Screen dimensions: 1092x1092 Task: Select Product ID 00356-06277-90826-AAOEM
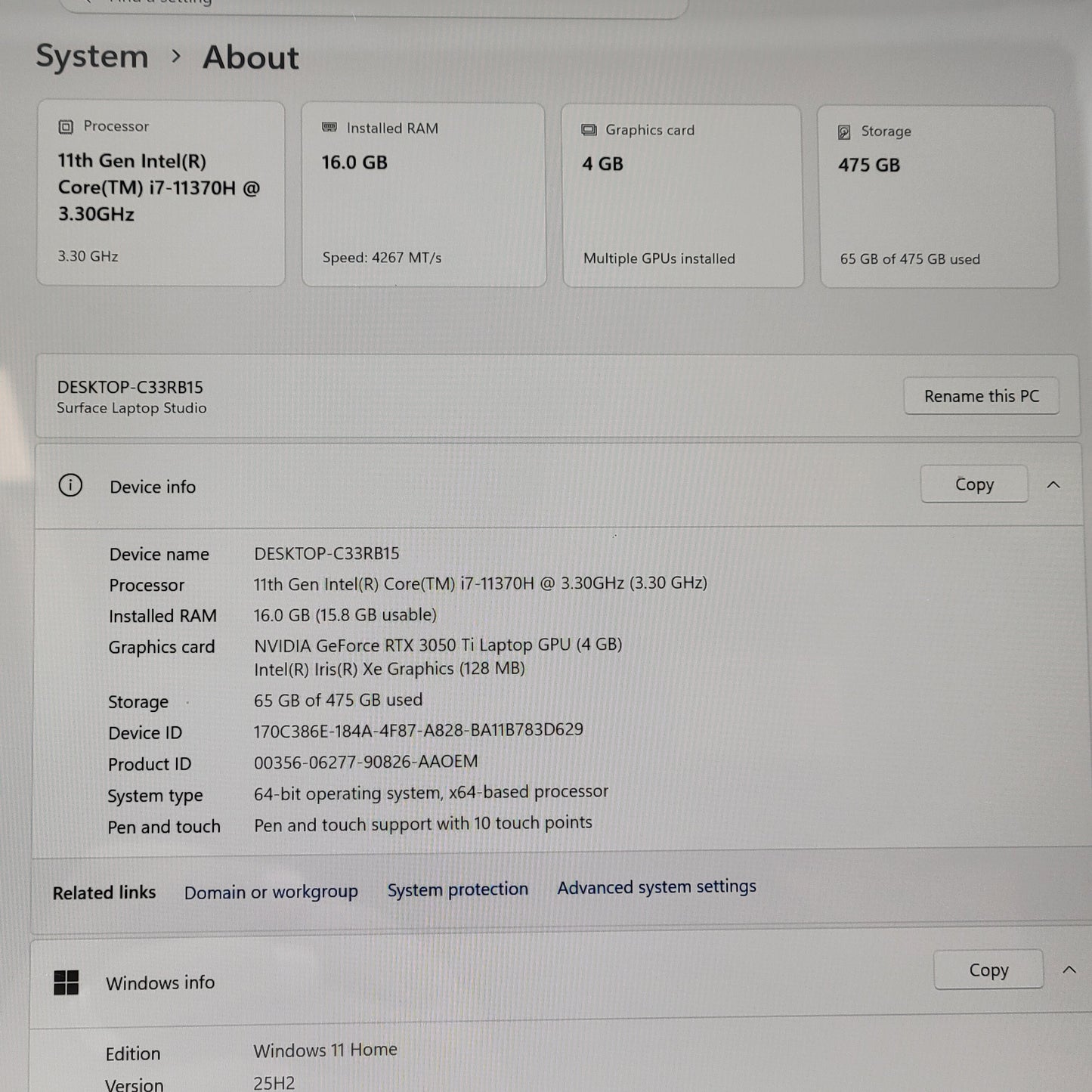point(366,762)
